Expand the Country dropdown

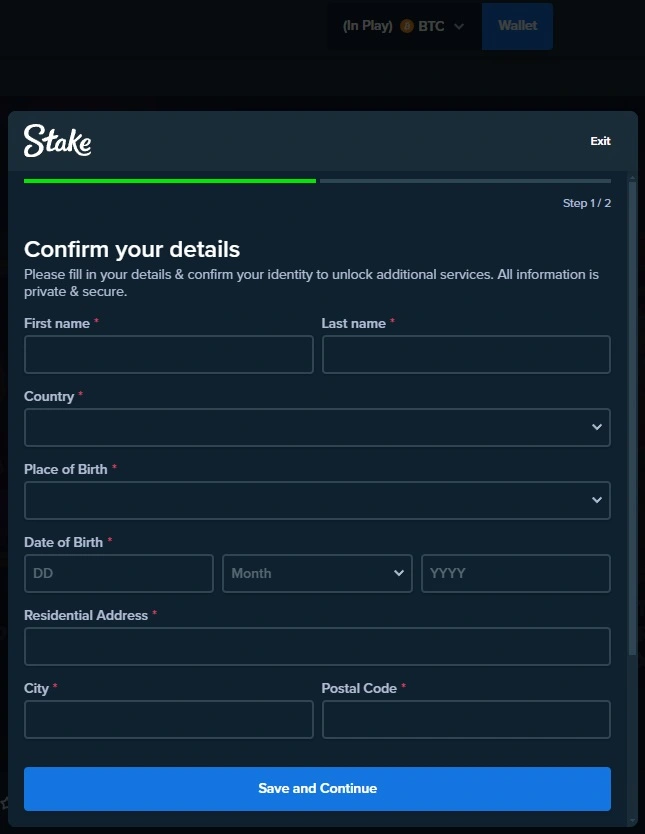point(317,427)
